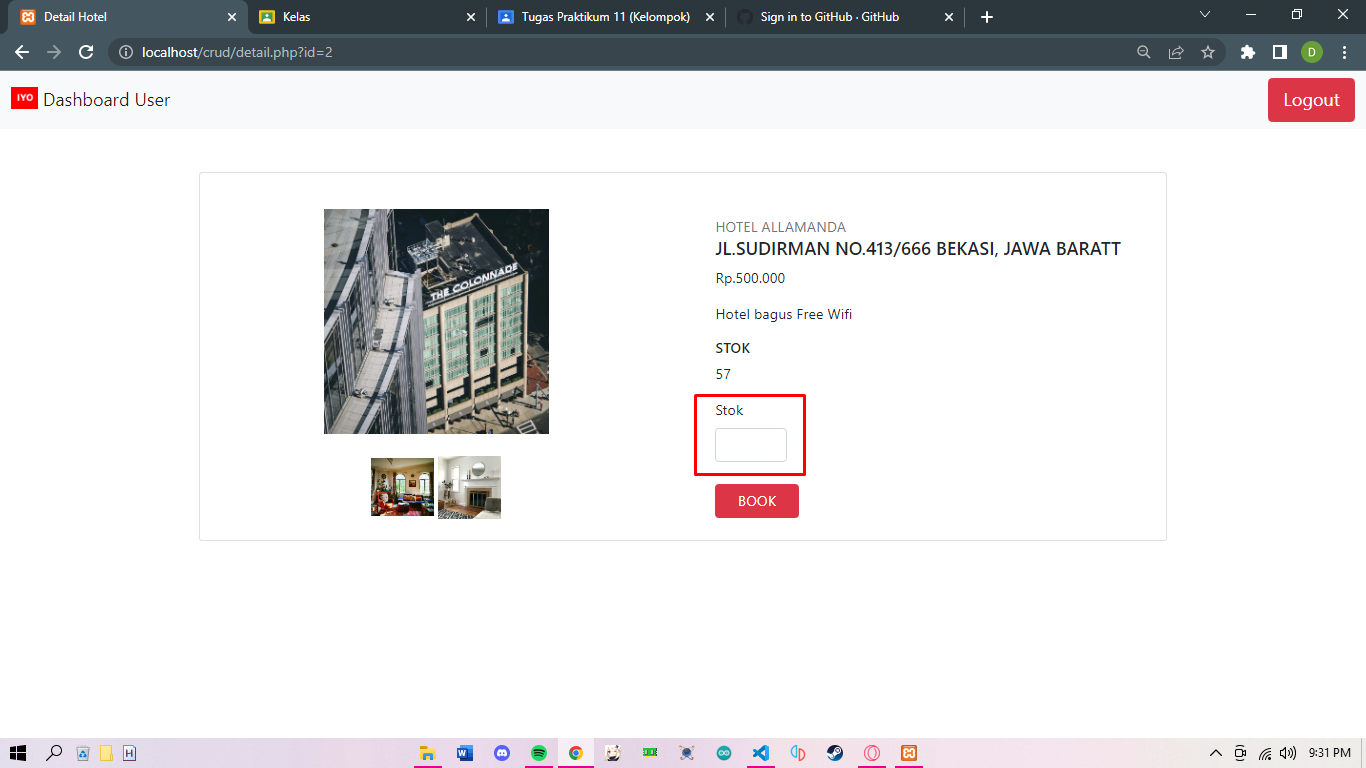This screenshot has height=768, width=1366.
Task: Show hidden icons in the system tray
Action: point(1215,753)
